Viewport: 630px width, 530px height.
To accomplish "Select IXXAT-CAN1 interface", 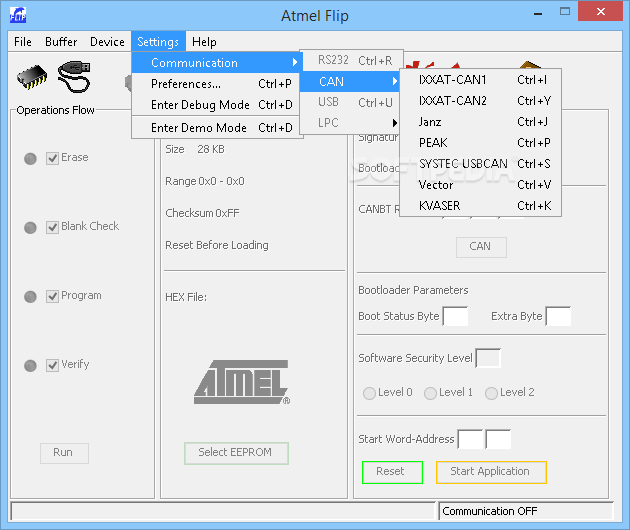I will (x=480, y=80).
